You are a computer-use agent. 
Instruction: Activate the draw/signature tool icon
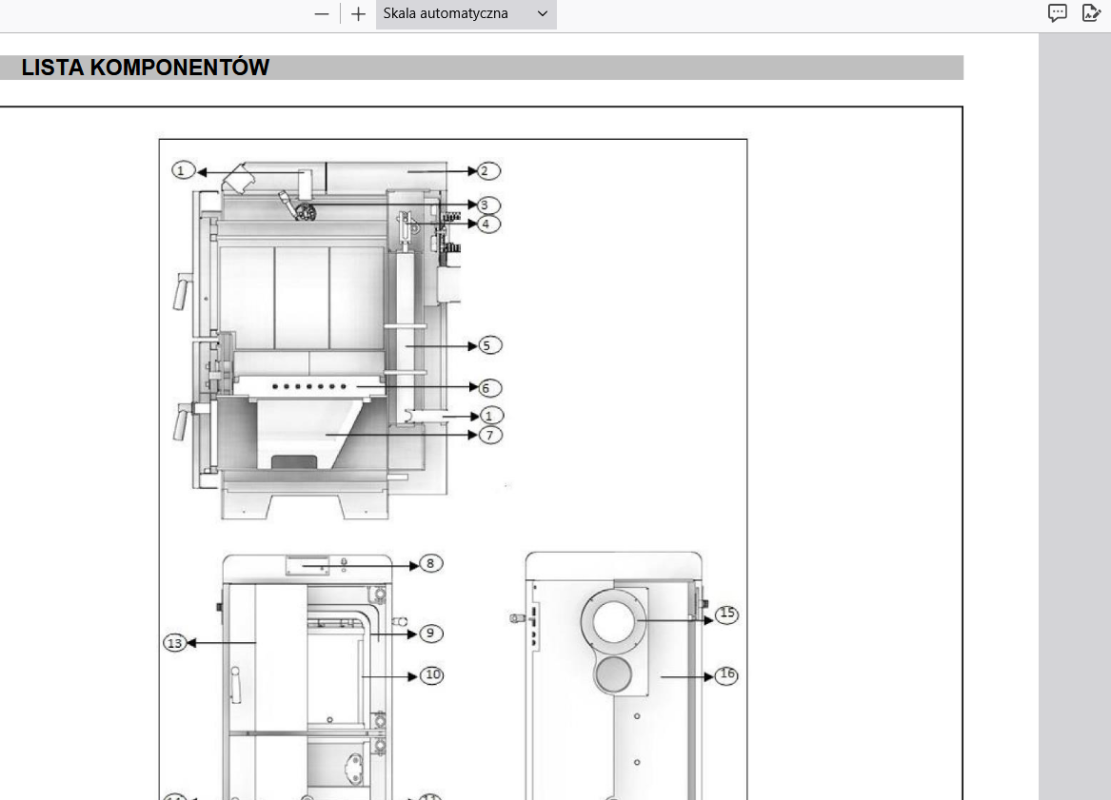1089,13
